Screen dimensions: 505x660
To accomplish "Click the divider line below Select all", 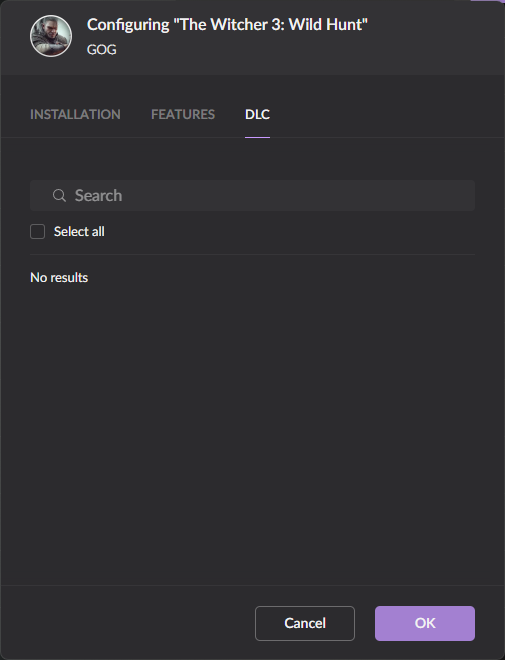I will click(x=252, y=254).
